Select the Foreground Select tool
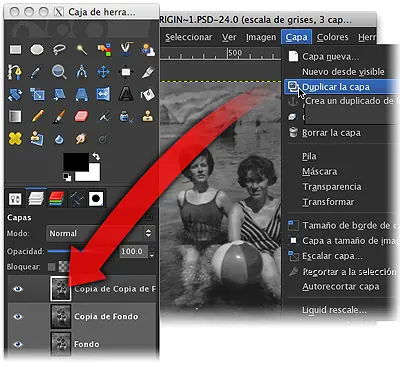Viewport: 400px width, 367px height. [x=148, y=50]
